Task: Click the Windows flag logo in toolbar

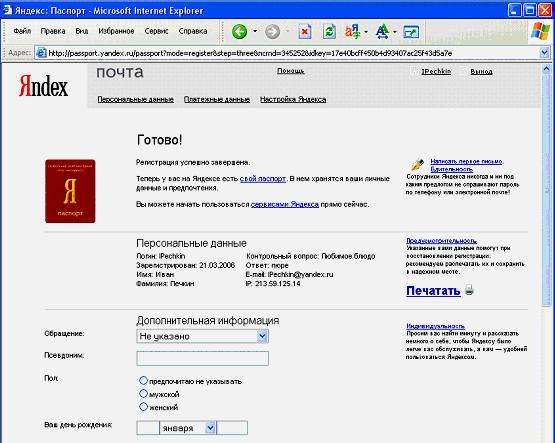Action: 540,31
